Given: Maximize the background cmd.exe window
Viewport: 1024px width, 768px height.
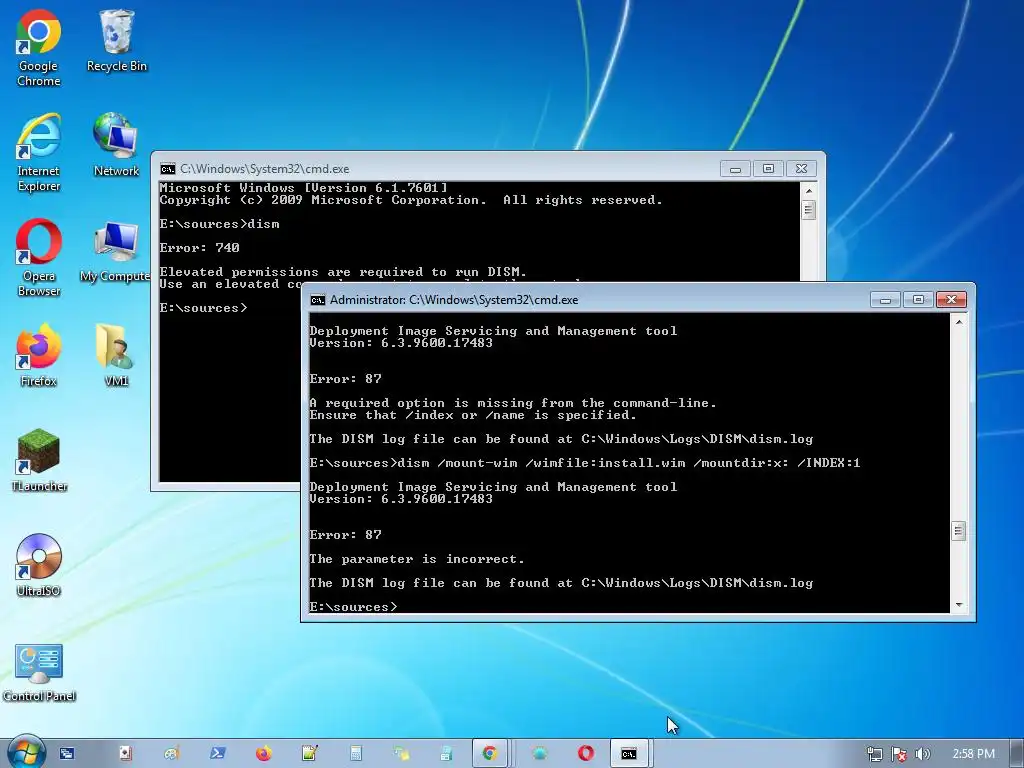Looking at the screenshot, I should click(768, 168).
